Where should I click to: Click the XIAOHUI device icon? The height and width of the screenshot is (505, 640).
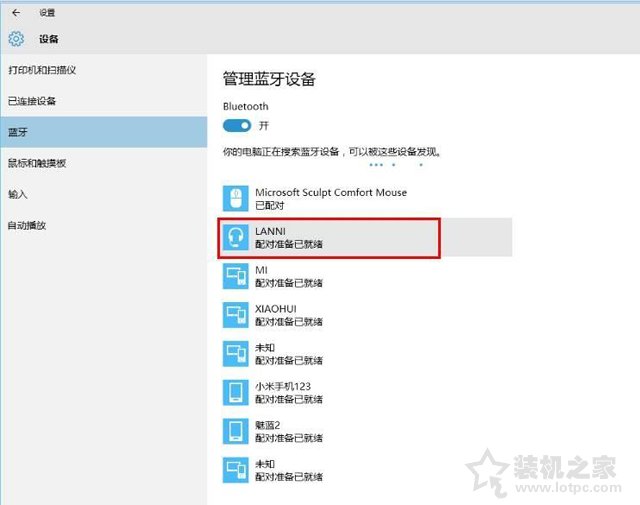pyautogui.click(x=235, y=315)
